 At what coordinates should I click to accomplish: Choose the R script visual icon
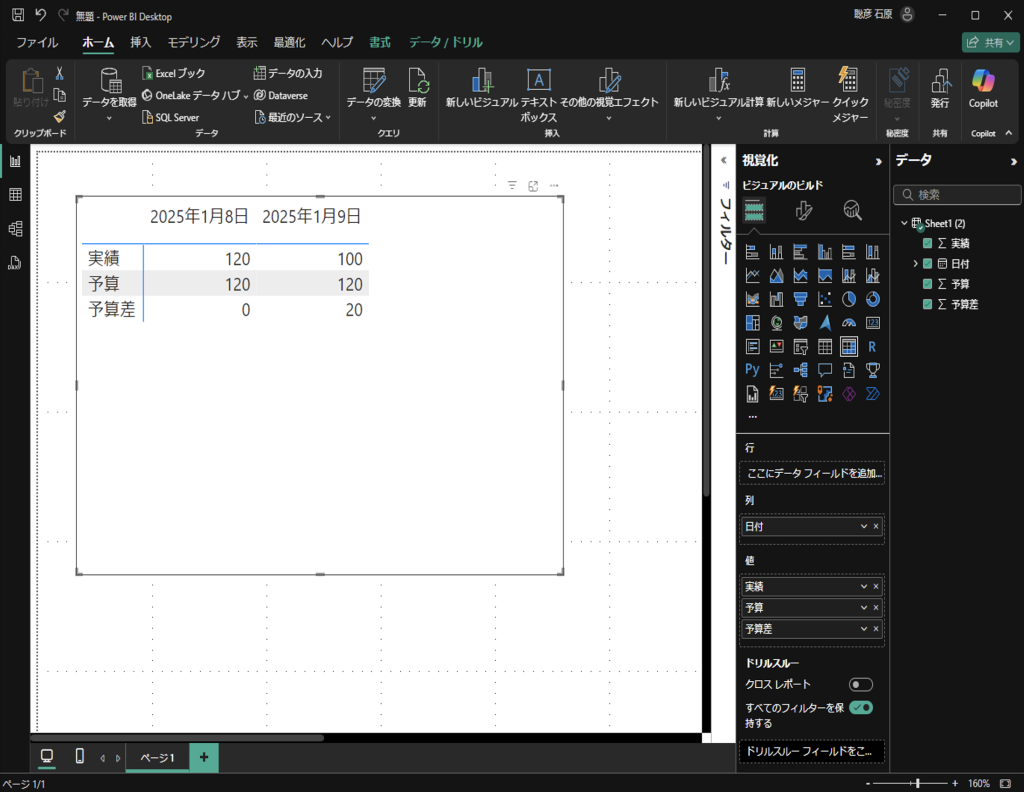click(872, 347)
